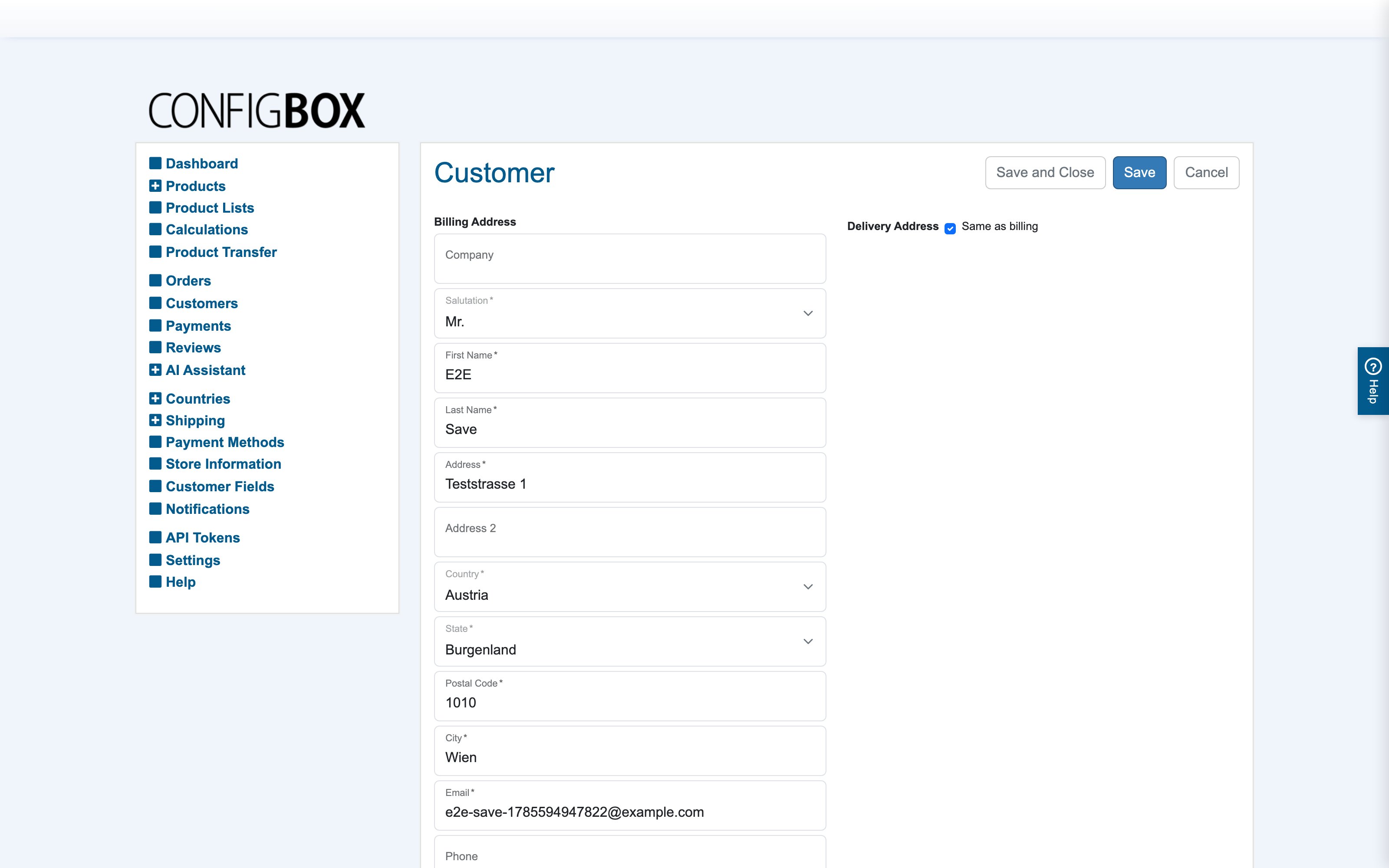Open Customer Fields menu item
This screenshot has height=868, width=1389.
pos(220,486)
